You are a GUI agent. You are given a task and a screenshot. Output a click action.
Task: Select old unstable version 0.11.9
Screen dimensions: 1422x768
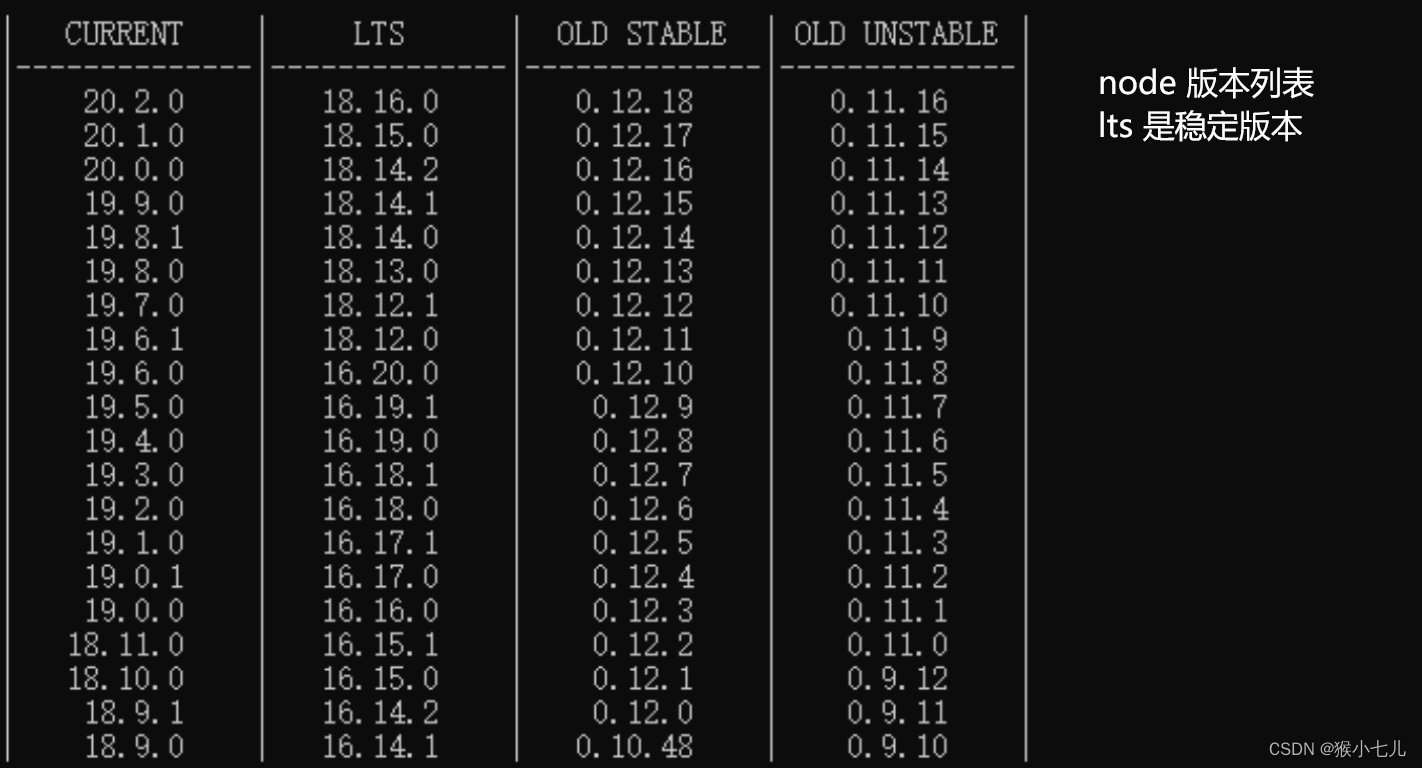[x=897, y=339]
